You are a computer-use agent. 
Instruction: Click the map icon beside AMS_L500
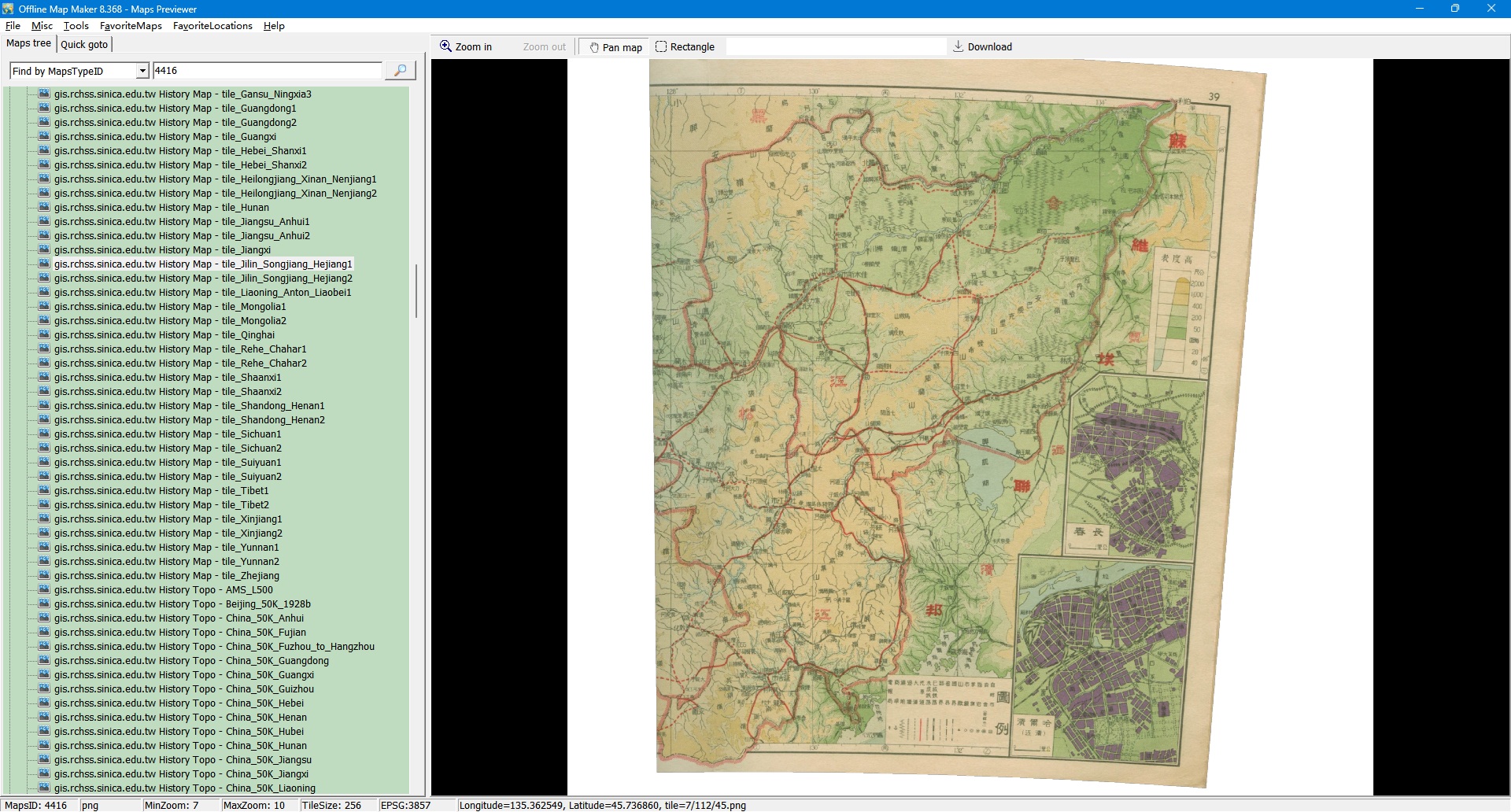[44, 590]
